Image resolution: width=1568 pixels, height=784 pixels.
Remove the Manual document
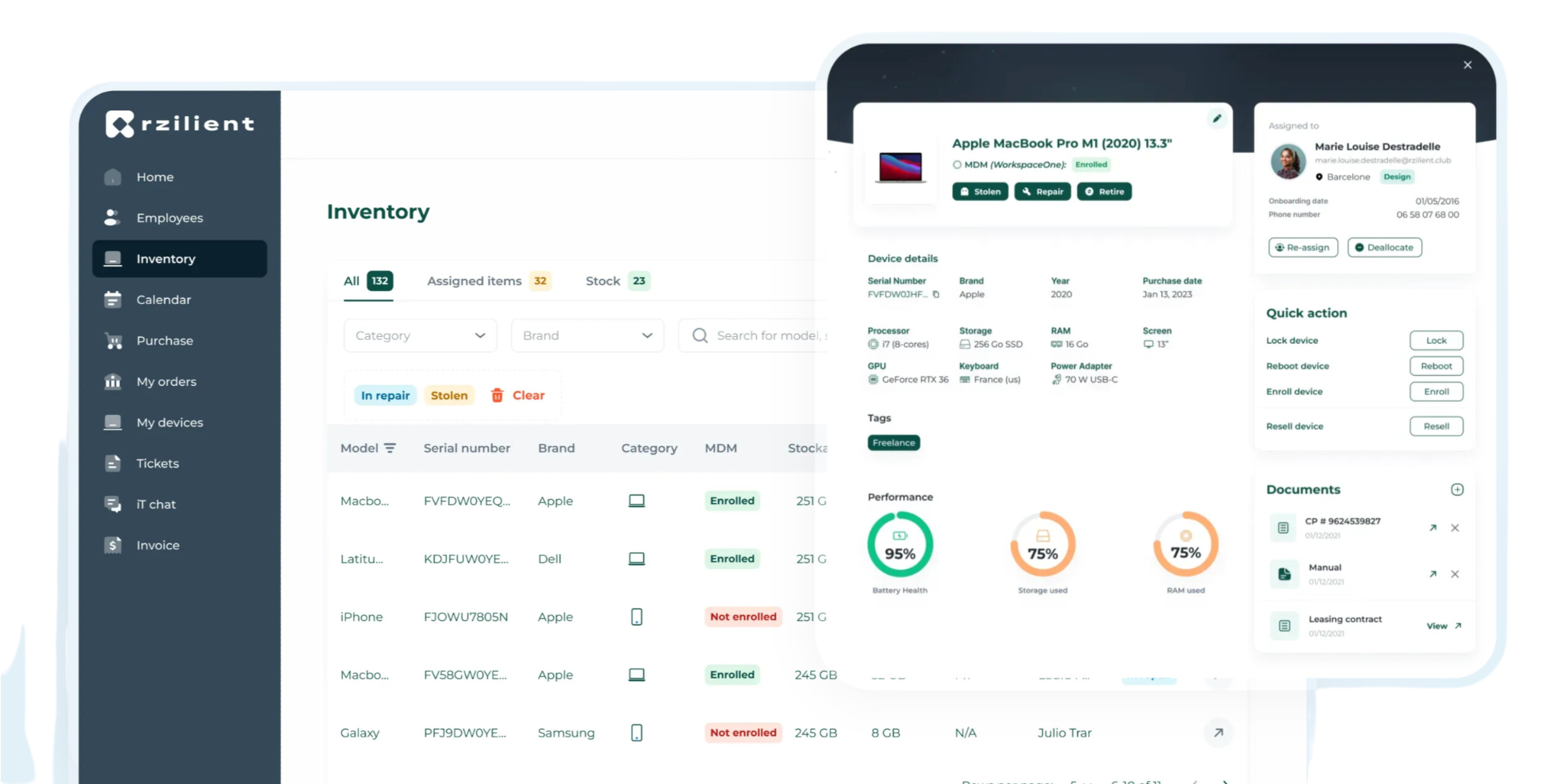click(x=1455, y=574)
